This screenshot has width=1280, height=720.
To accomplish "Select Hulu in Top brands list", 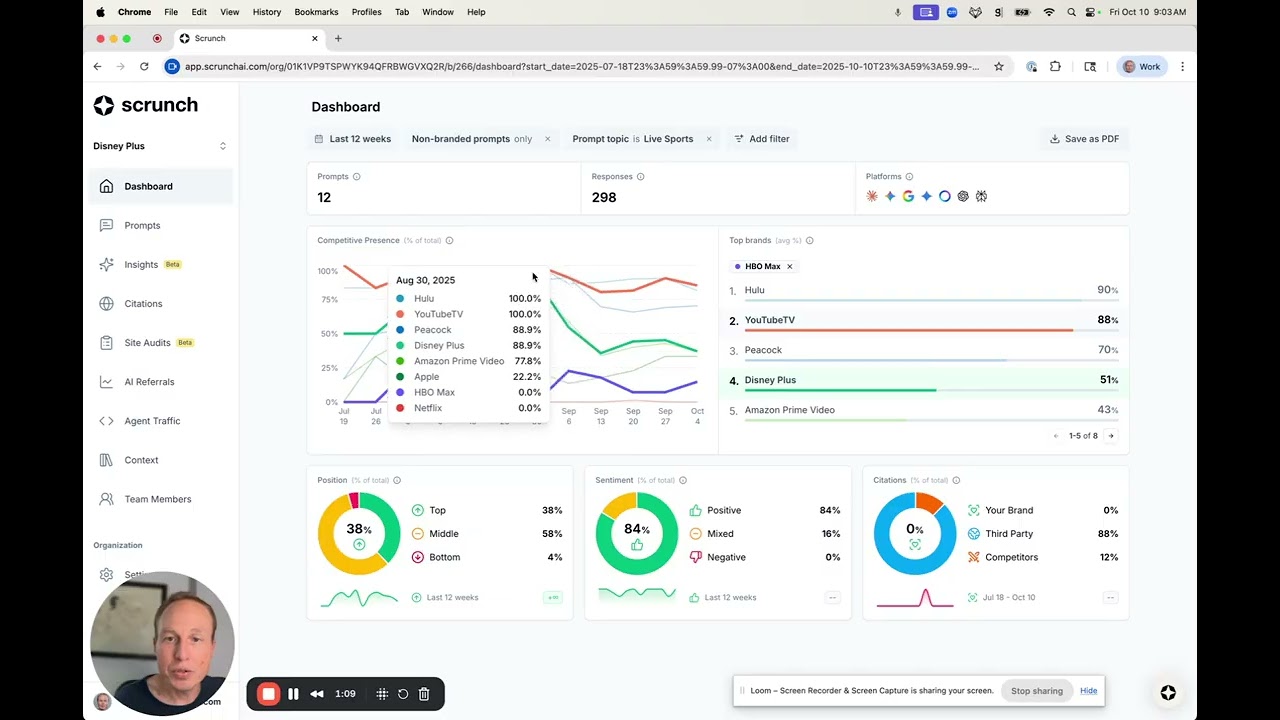I will tap(923, 291).
